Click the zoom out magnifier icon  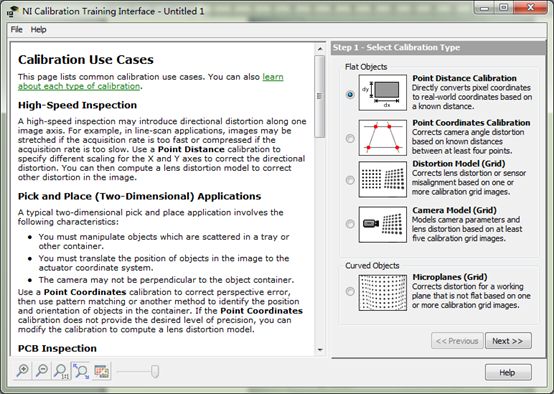[42, 371]
